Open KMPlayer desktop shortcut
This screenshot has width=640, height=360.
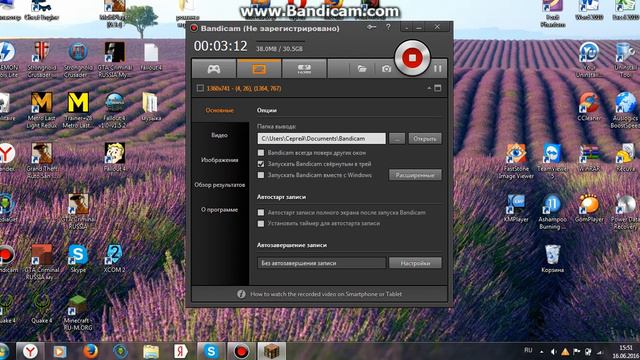click(516, 208)
